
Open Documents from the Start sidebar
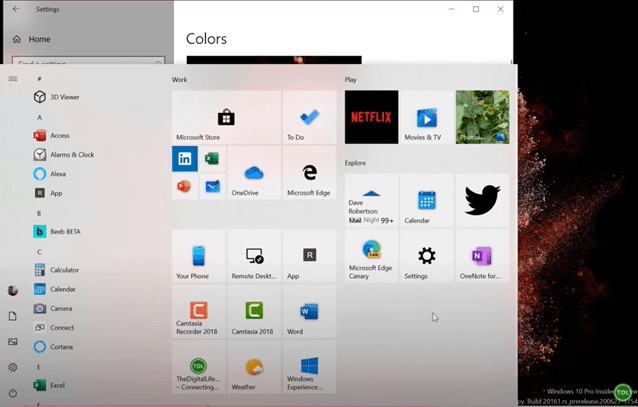13,316
